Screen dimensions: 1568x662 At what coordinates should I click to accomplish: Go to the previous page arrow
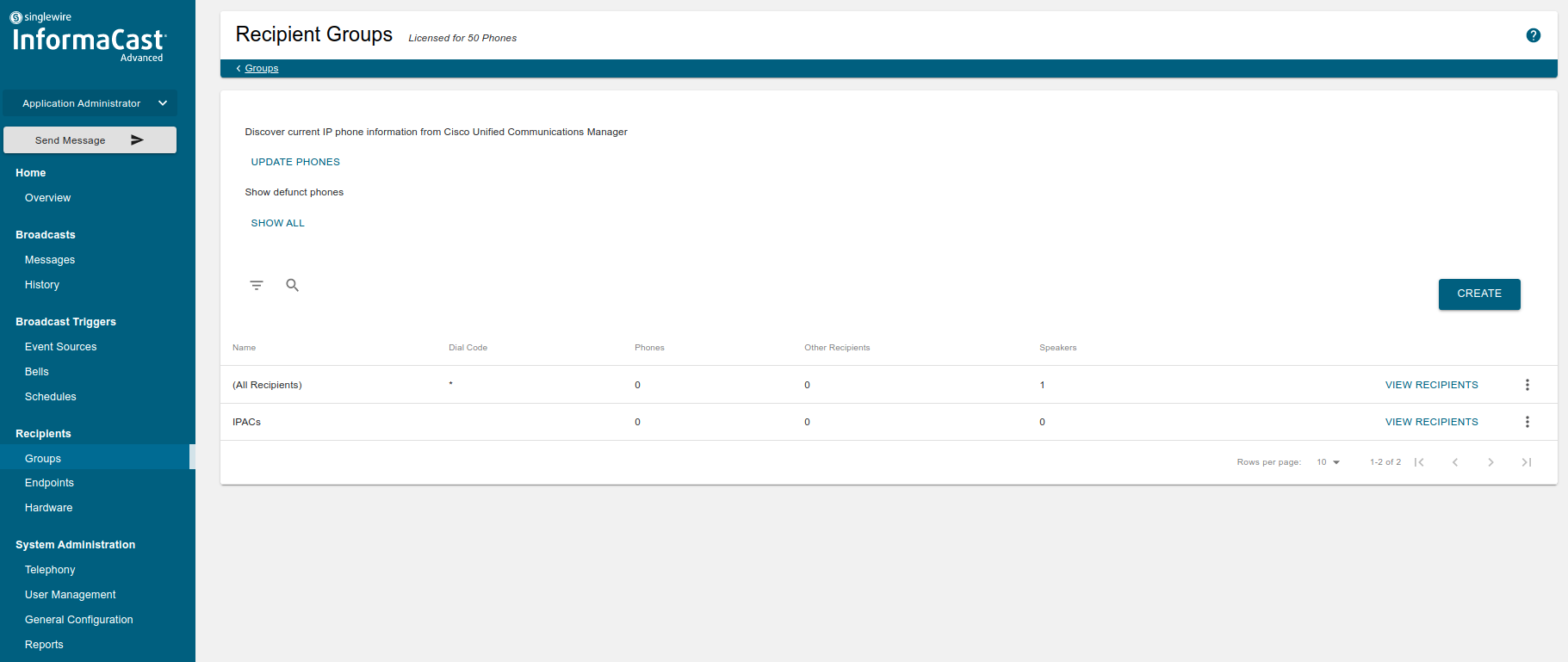pyautogui.click(x=1455, y=462)
